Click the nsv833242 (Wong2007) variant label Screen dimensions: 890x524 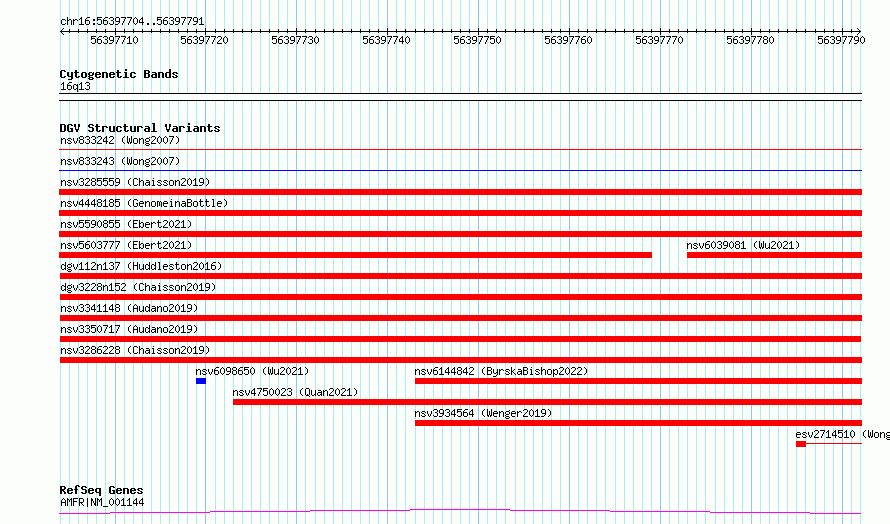pyautogui.click(x=120, y=140)
